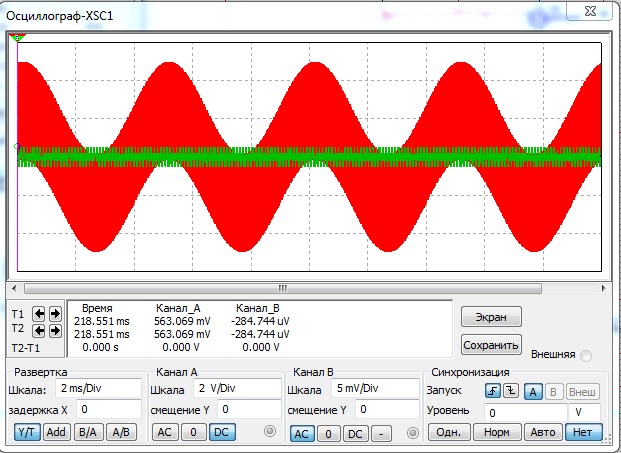Viewport: 621px width, 453px height.
Task: Move cursor T1 right with arrow
Action: [x=55, y=314]
